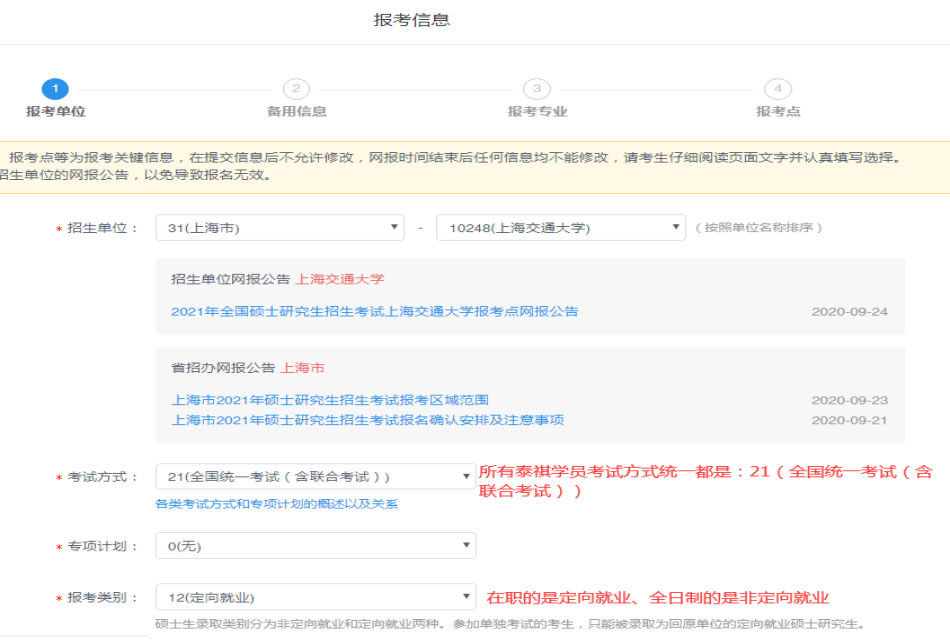Click the step 3 circle icon
Image resolution: width=950 pixels, height=640 pixels.
(x=537, y=89)
